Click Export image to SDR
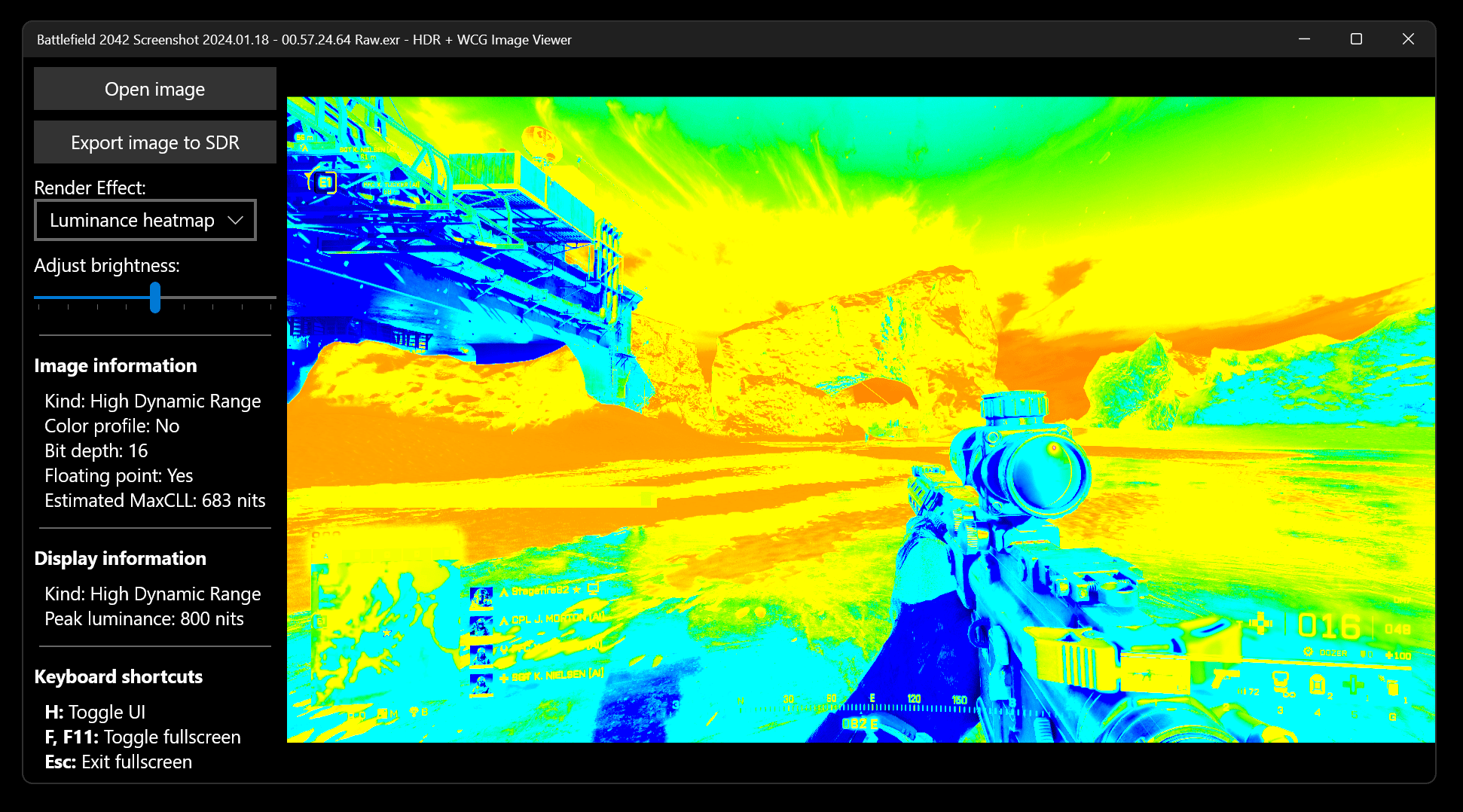 (155, 142)
